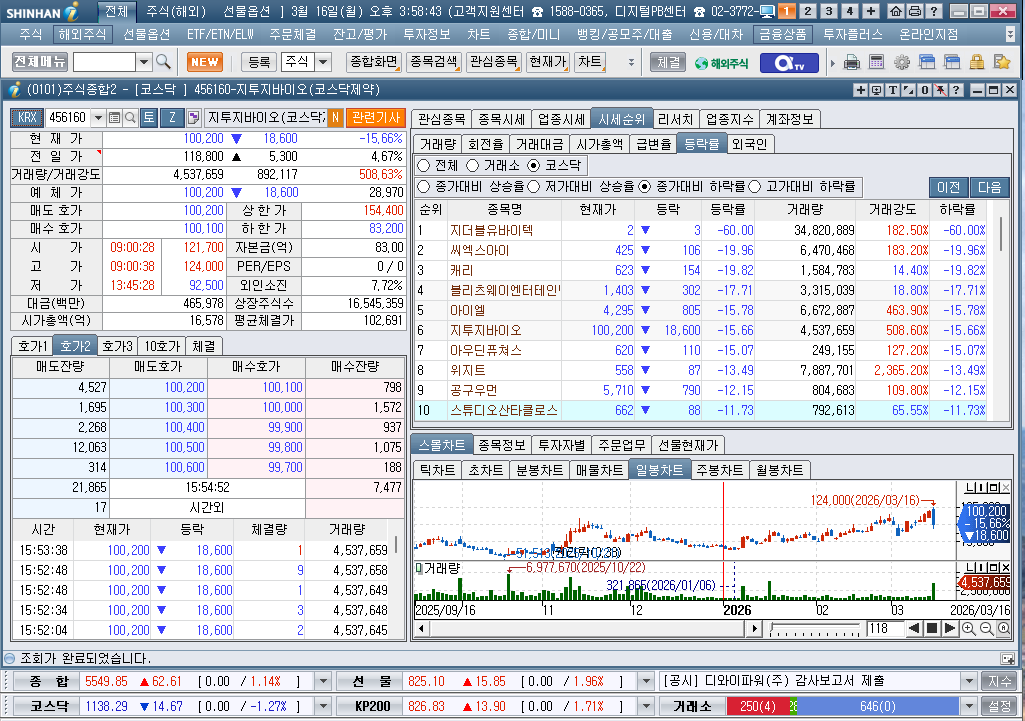Expand the 주식 registration dropdown
Viewport: 1025px width, 721px height.
(323, 62)
